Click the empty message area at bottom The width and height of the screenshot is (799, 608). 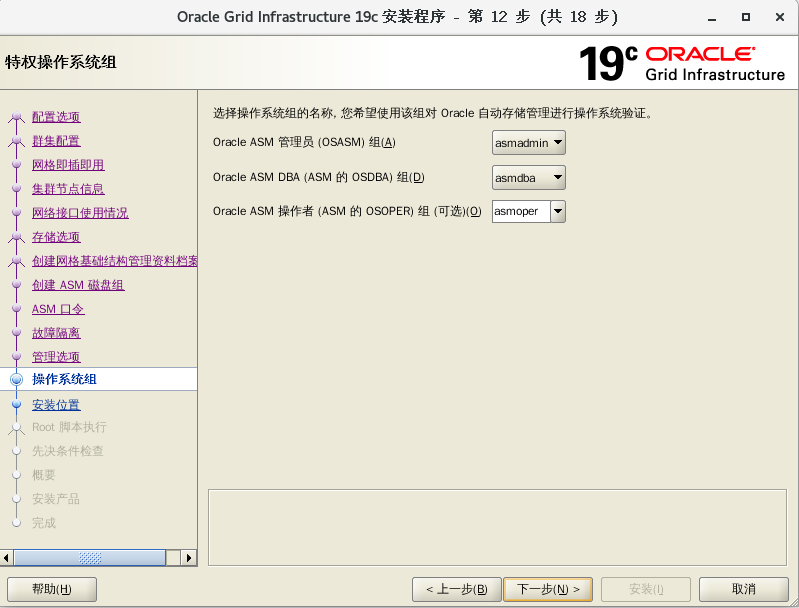pyautogui.click(x=497, y=527)
